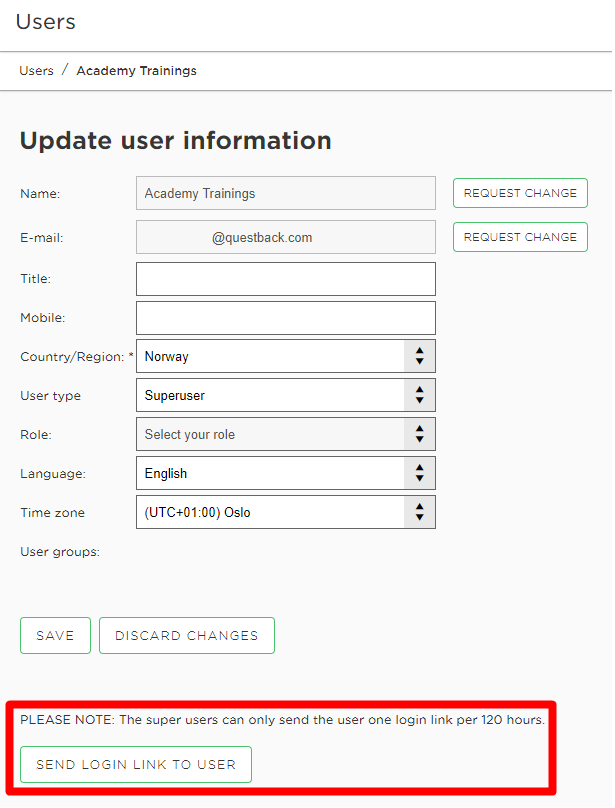Viewport: 615px width, 808px height.
Task: Open the Select your role dropdown
Action: (x=286, y=434)
